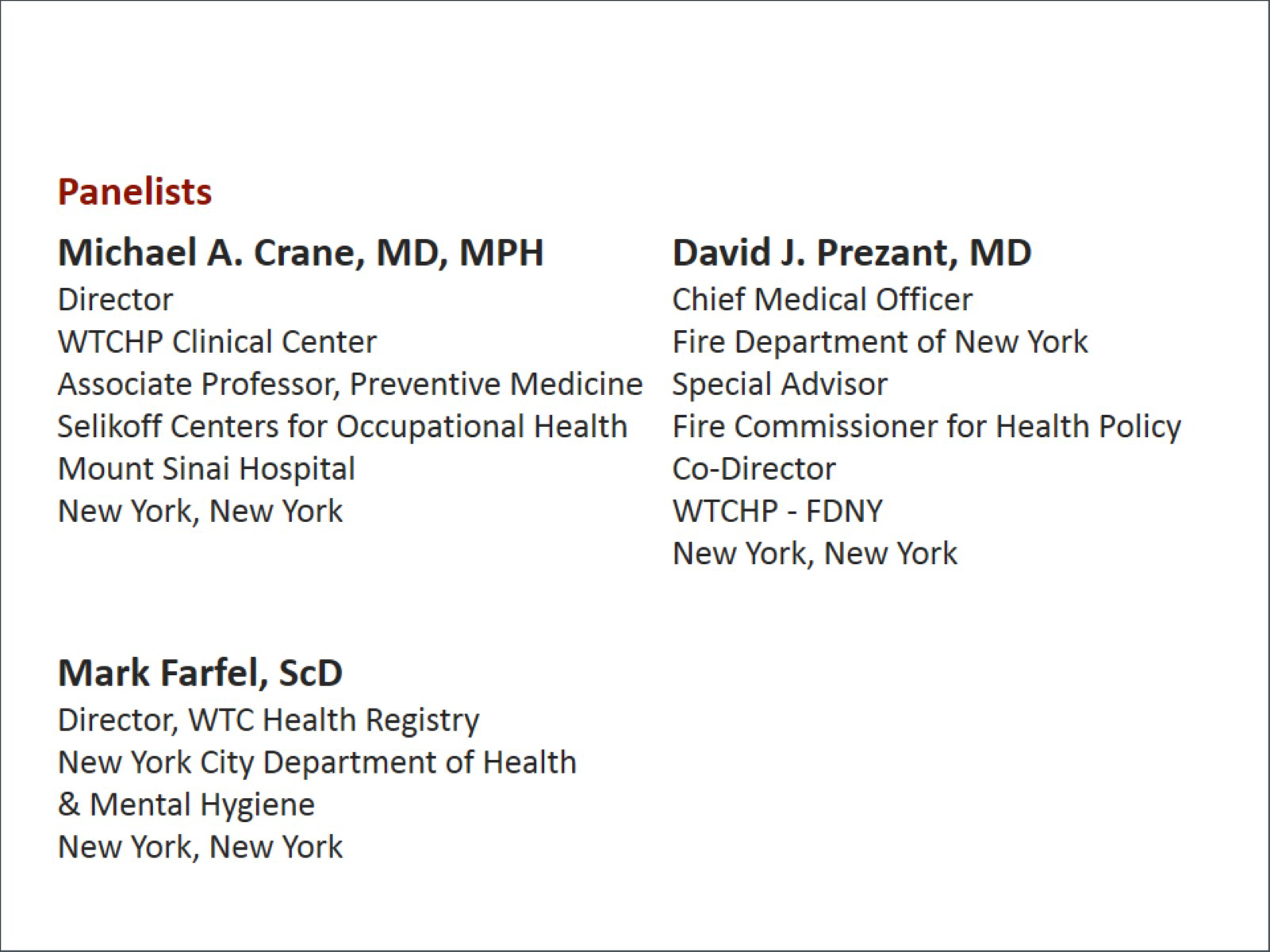Viewport: 1270px width, 952px height.
Task: Click New York, New York below WTCHP - FDNY
Action: [x=815, y=553]
